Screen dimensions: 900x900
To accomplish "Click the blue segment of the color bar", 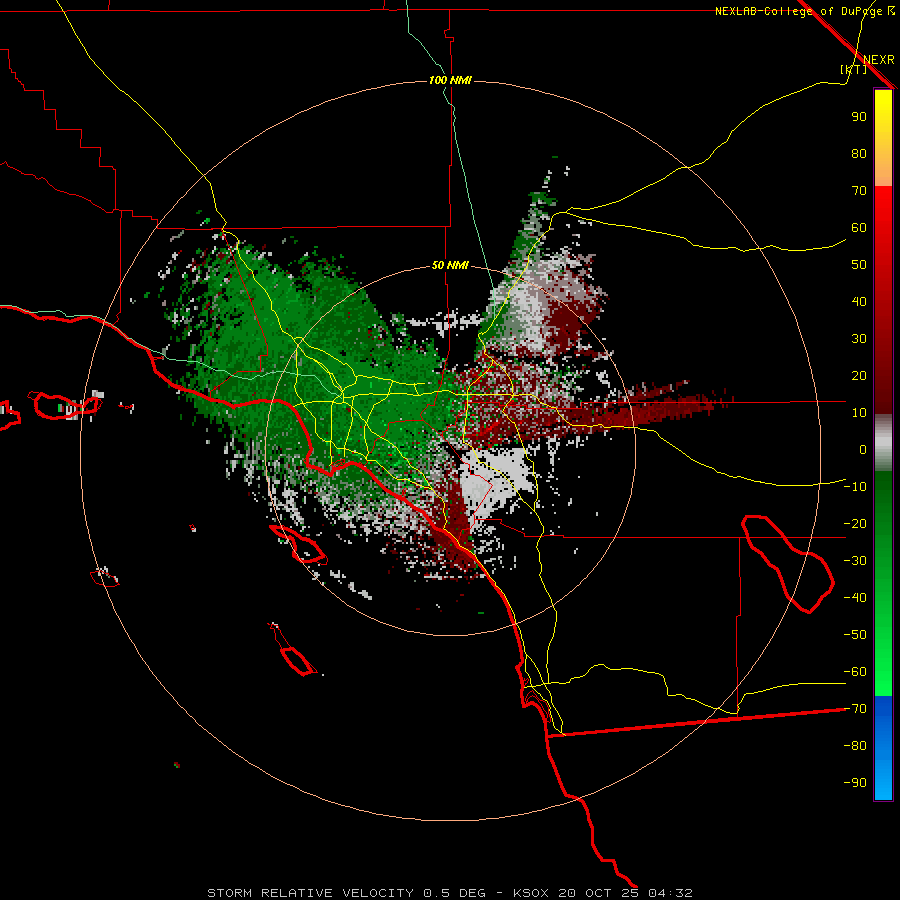I will tap(883, 748).
